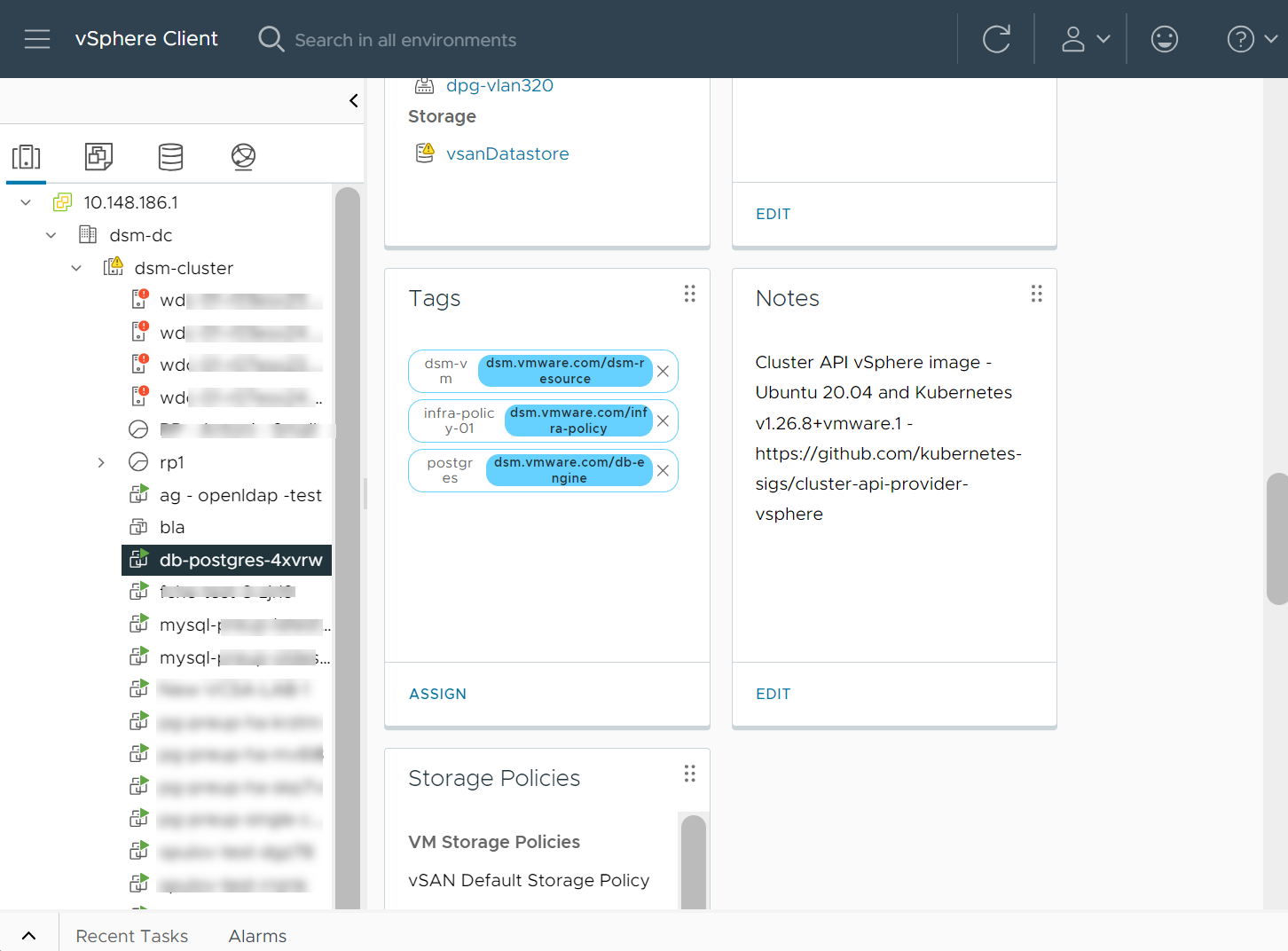Open the Tags card drag handle menu
The width and height of the screenshot is (1288, 951).
(689, 294)
